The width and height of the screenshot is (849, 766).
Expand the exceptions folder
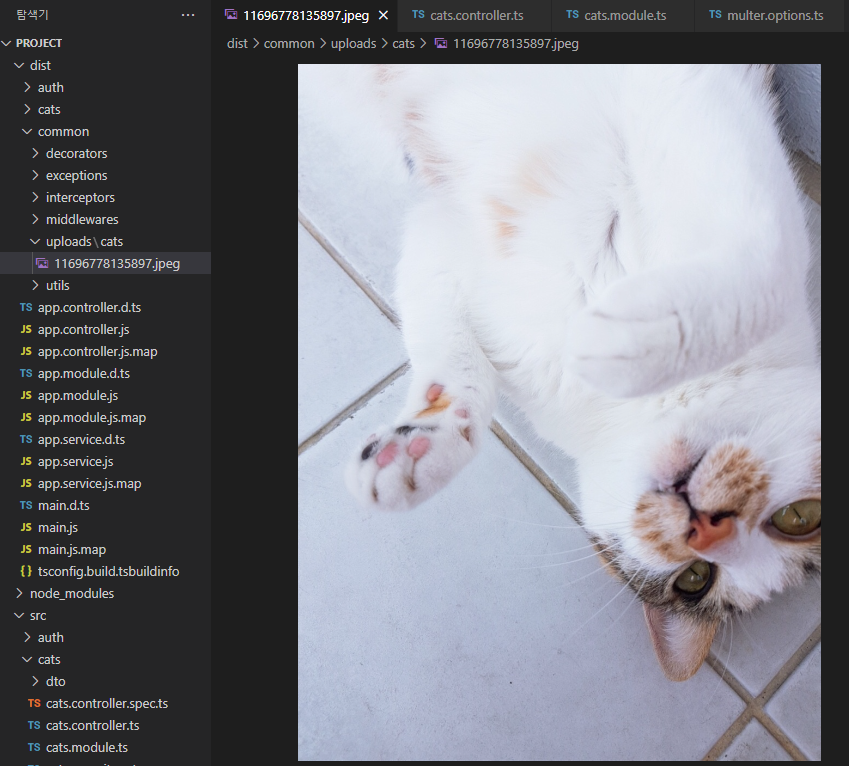(35, 175)
